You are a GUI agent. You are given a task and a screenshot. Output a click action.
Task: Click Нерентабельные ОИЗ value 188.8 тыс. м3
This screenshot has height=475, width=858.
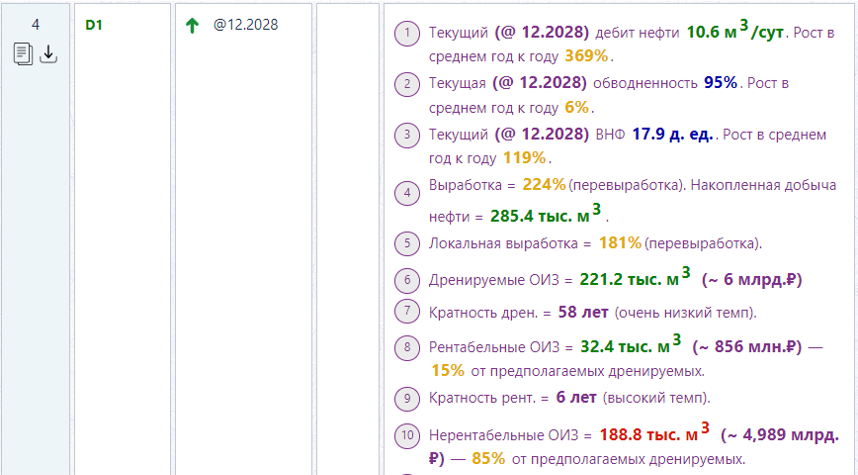coord(654,433)
